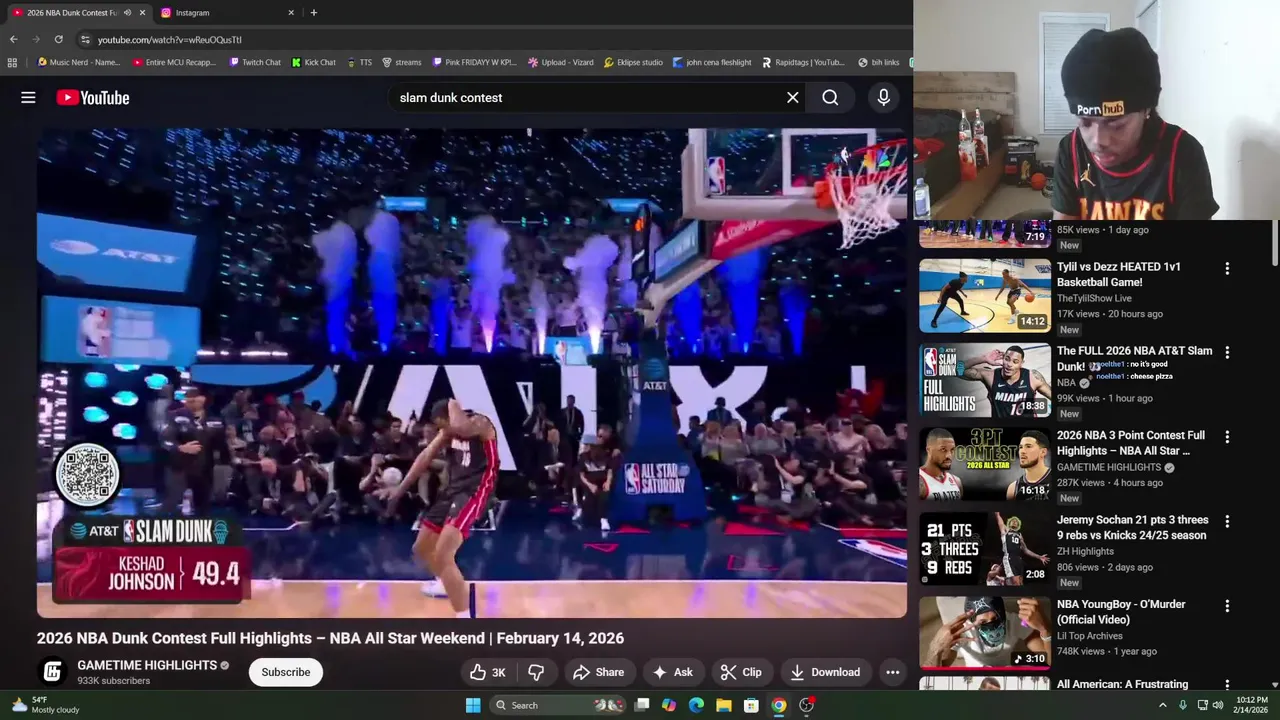The height and width of the screenshot is (720, 1280).
Task: Click the video player area
Action: tap(472, 372)
